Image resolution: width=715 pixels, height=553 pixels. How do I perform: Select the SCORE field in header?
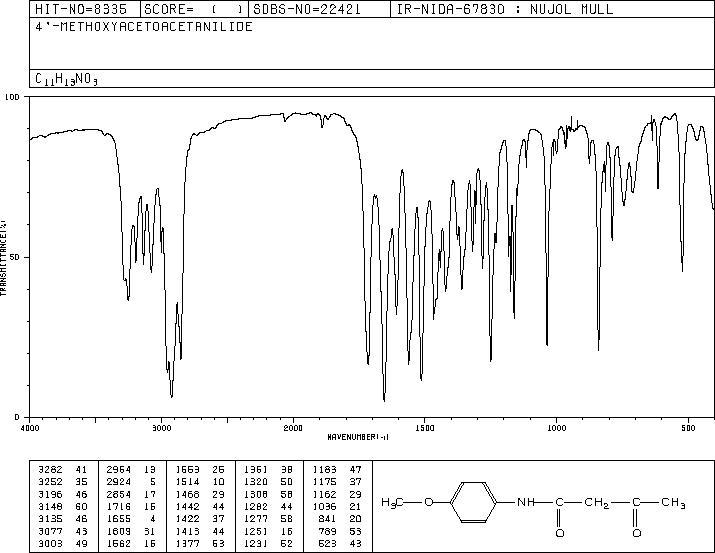pos(193,9)
